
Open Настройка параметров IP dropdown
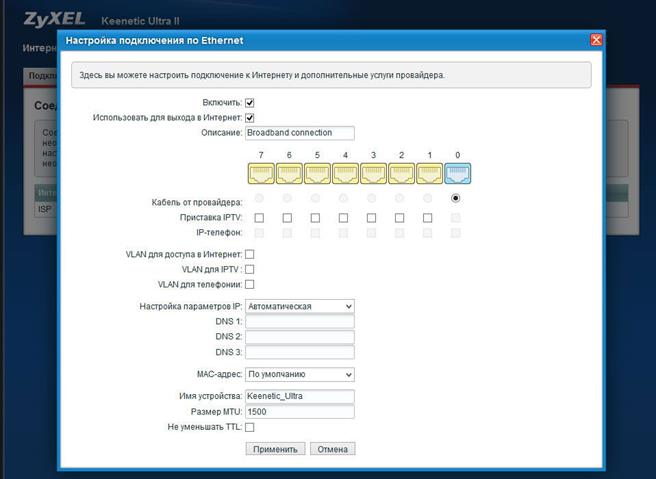tap(300, 306)
